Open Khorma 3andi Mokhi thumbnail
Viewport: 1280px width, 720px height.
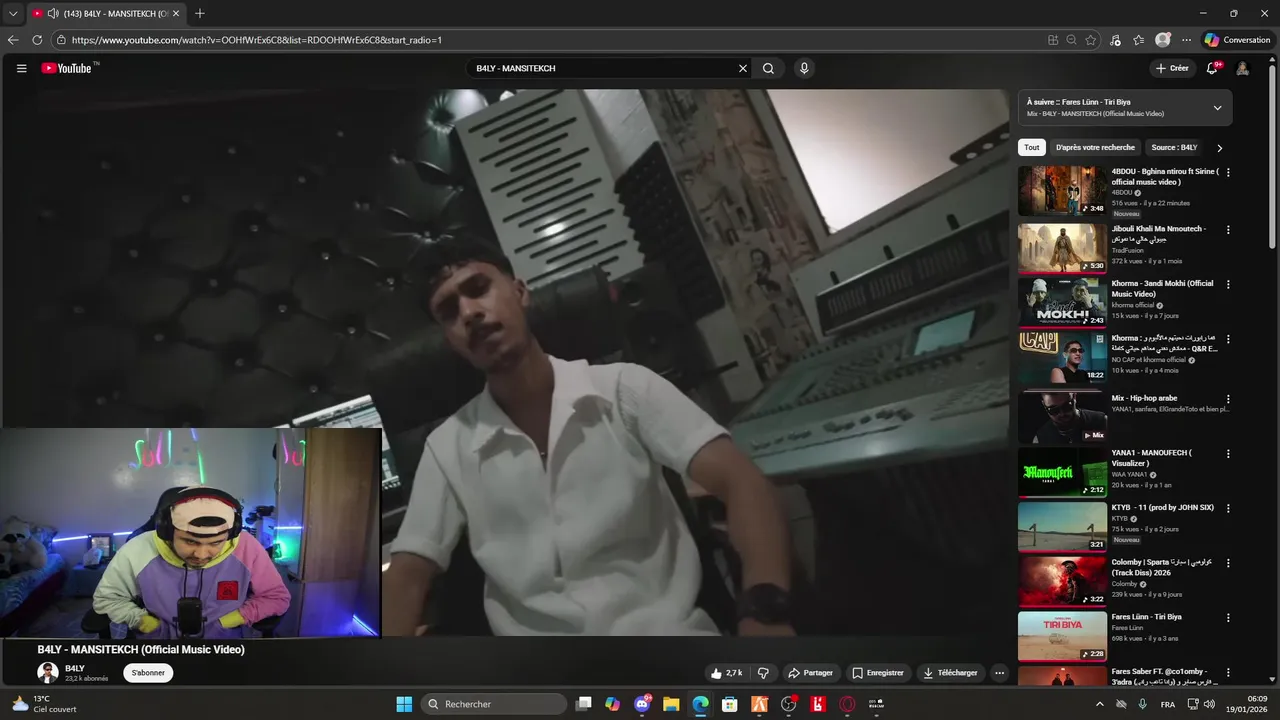[1062, 302]
